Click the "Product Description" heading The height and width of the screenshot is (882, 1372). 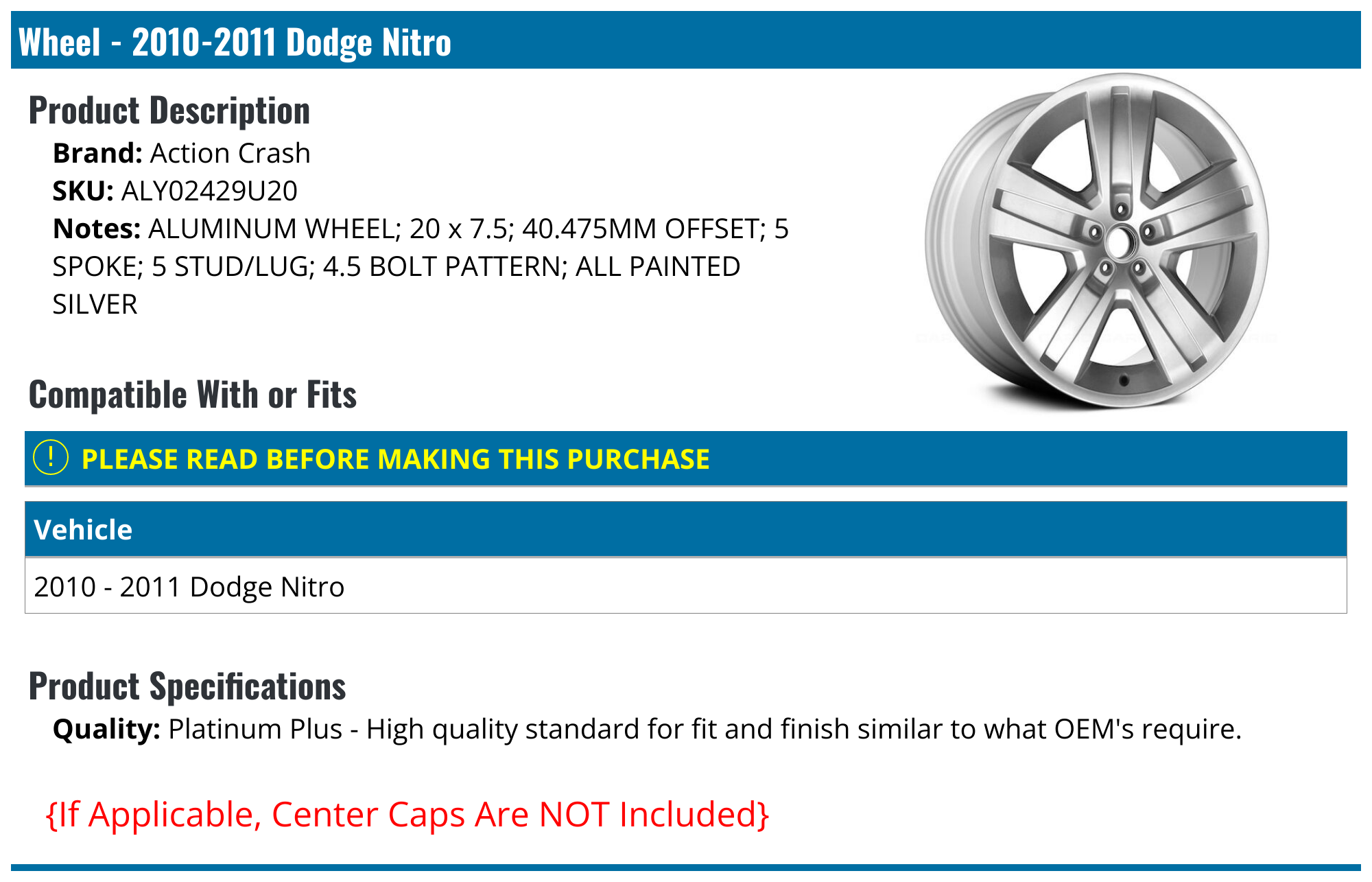tap(169, 111)
